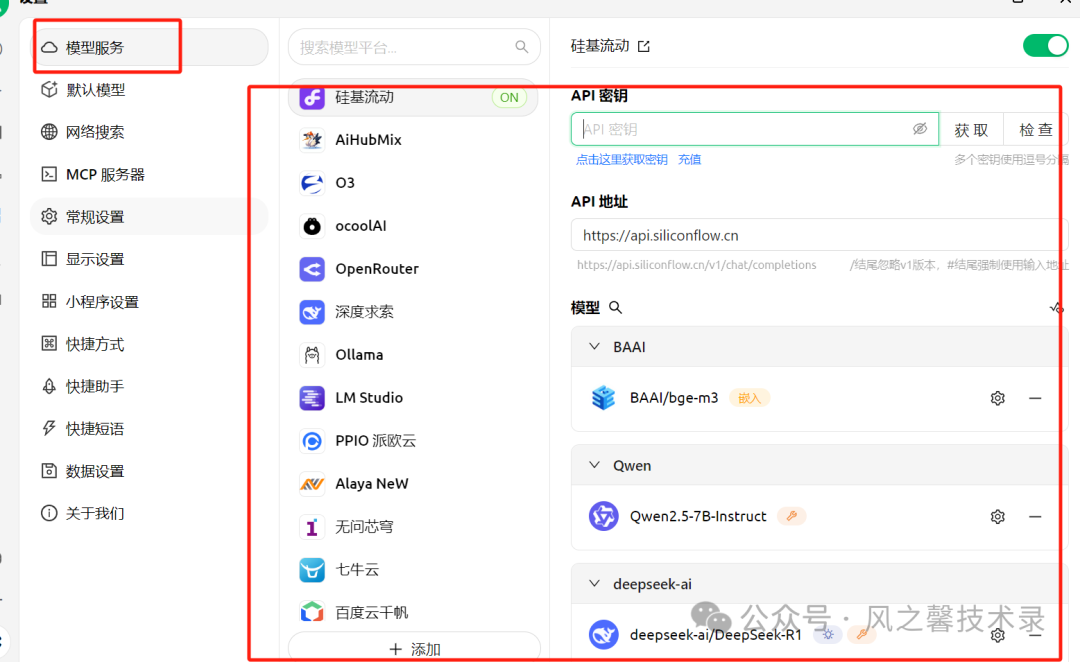Click the 检查 button
The width and height of the screenshot is (1080, 662).
click(1035, 130)
